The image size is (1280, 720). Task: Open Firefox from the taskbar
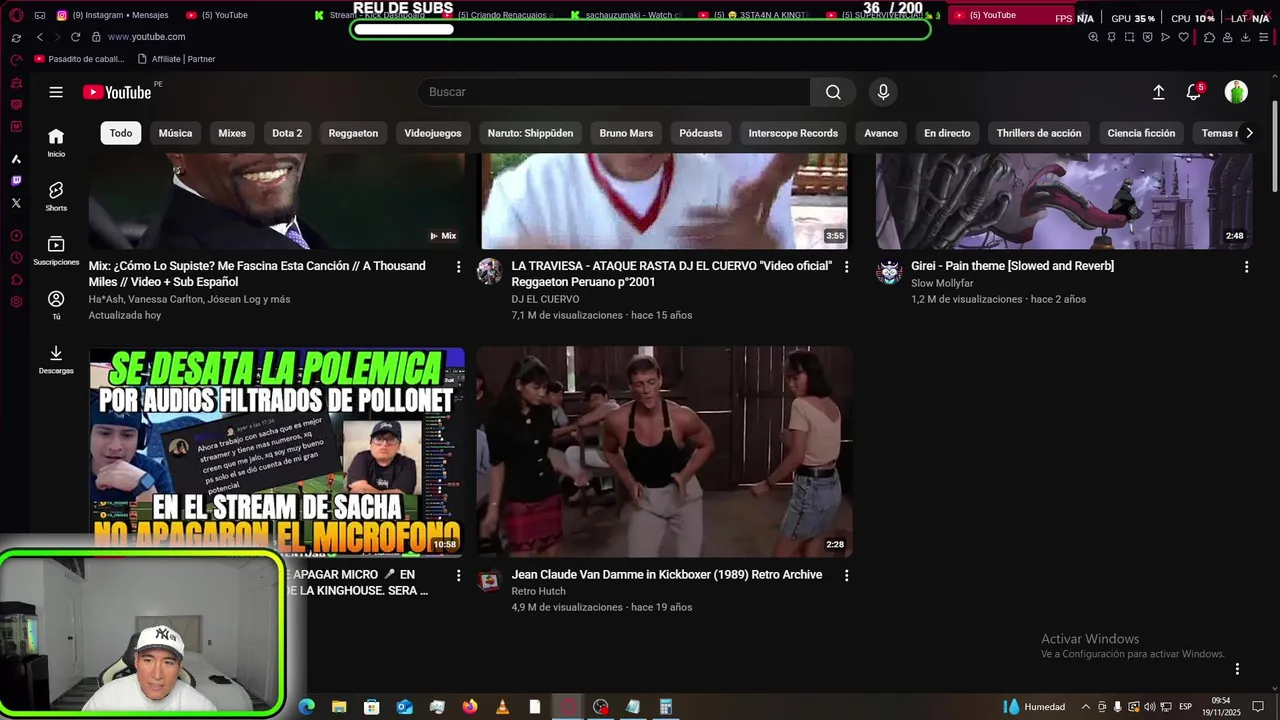[x=470, y=707]
